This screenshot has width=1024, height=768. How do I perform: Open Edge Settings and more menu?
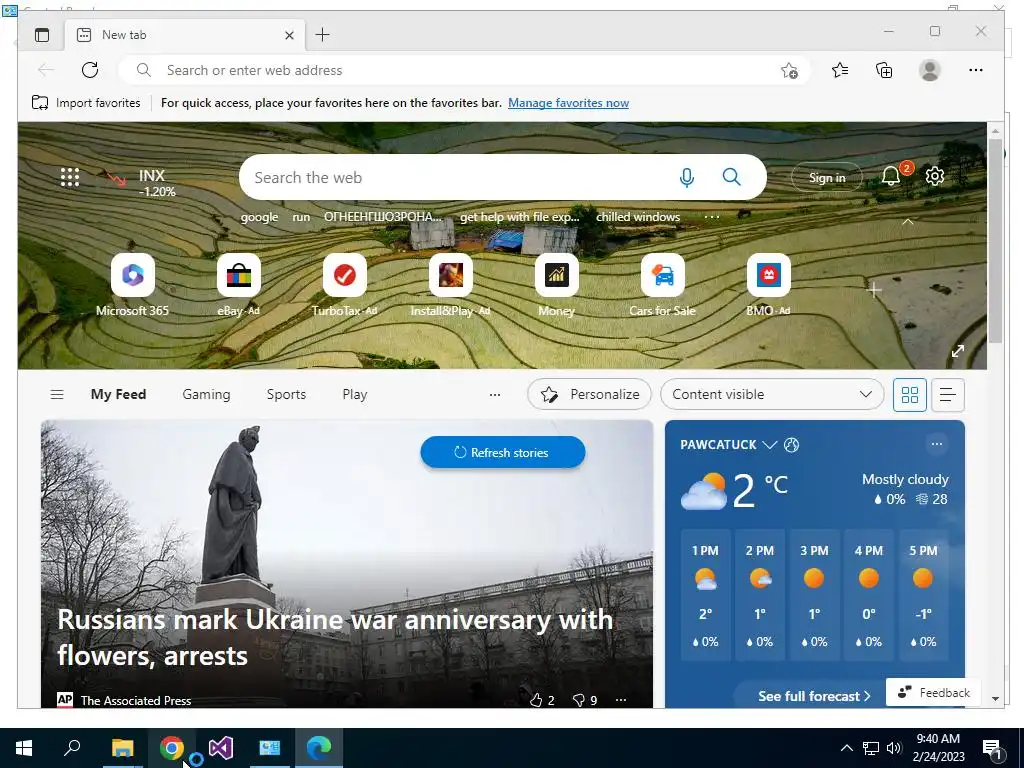pyautogui.click(x=976, y=70)
